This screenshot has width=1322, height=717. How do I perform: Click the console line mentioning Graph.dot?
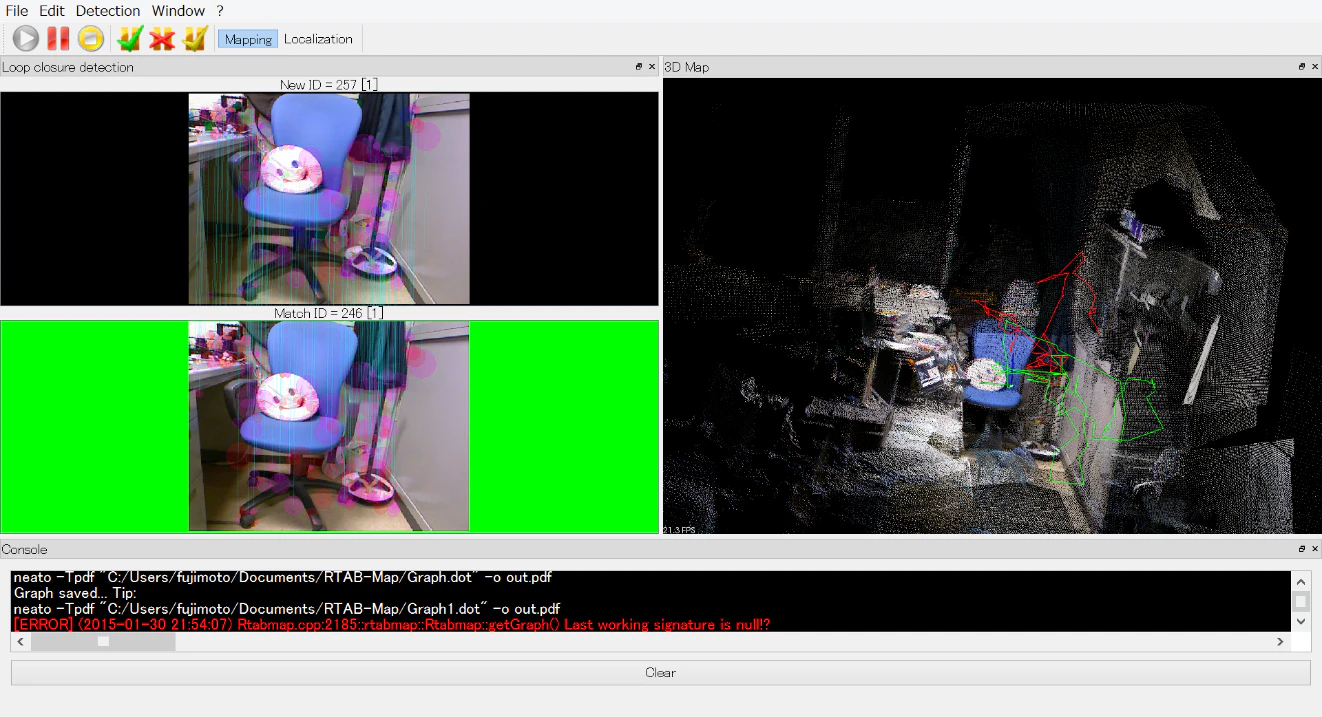pyautogui.click(x=282, y=577)
